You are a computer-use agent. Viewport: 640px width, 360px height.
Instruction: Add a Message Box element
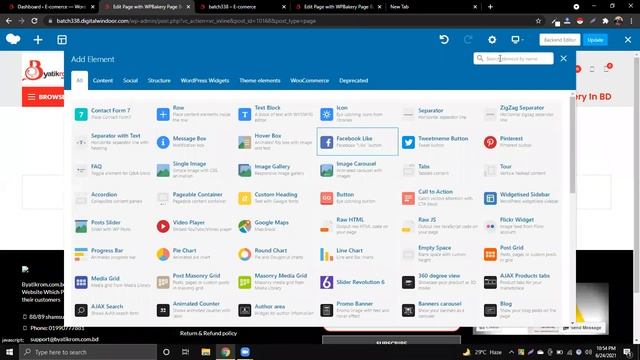click(194, 142)
